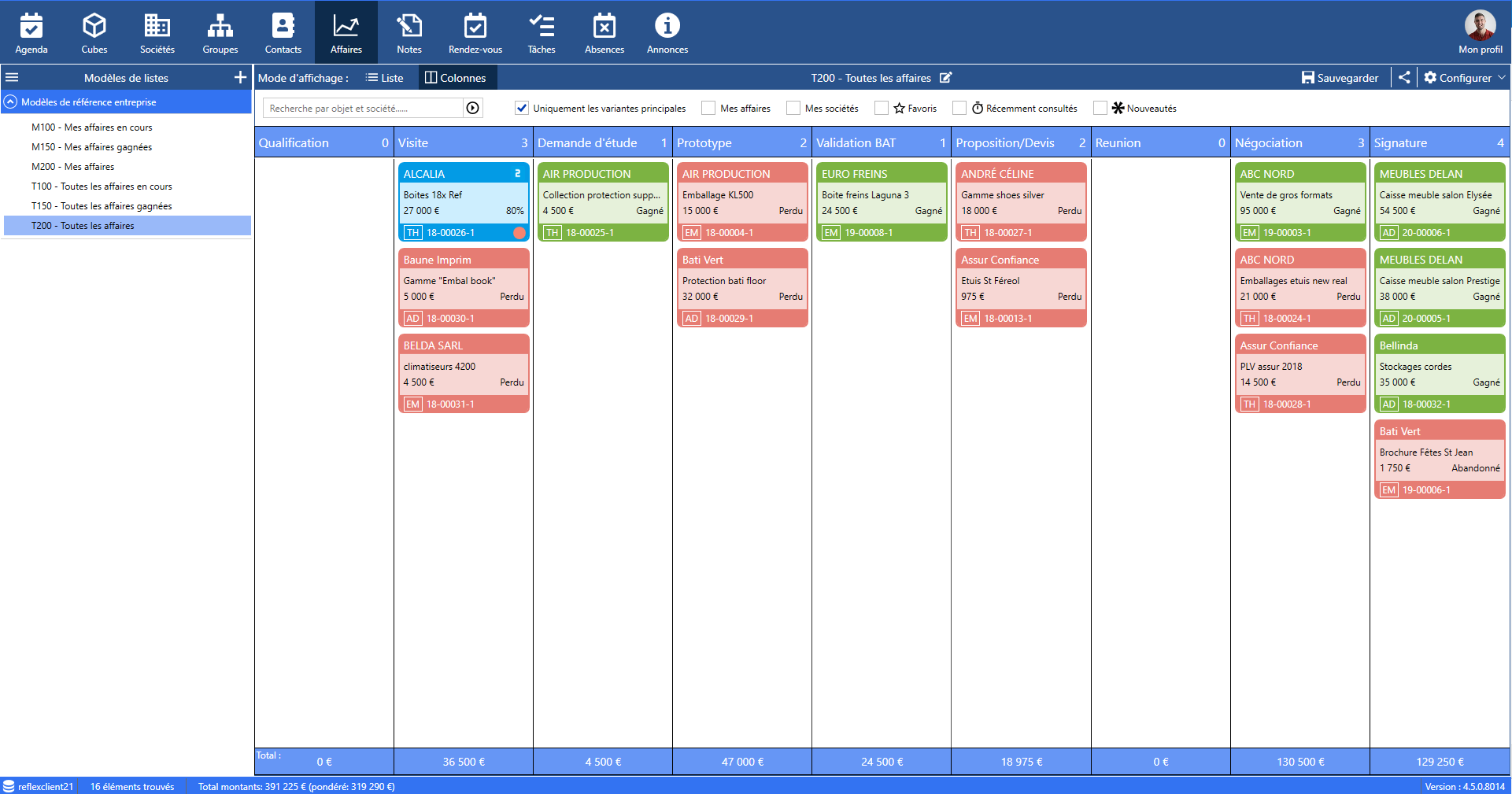Open the MEUBLES DELAN Caisse meuble salon Elysée card
This screenshot has height=794, width=1512.
(x=1440, y=201)
